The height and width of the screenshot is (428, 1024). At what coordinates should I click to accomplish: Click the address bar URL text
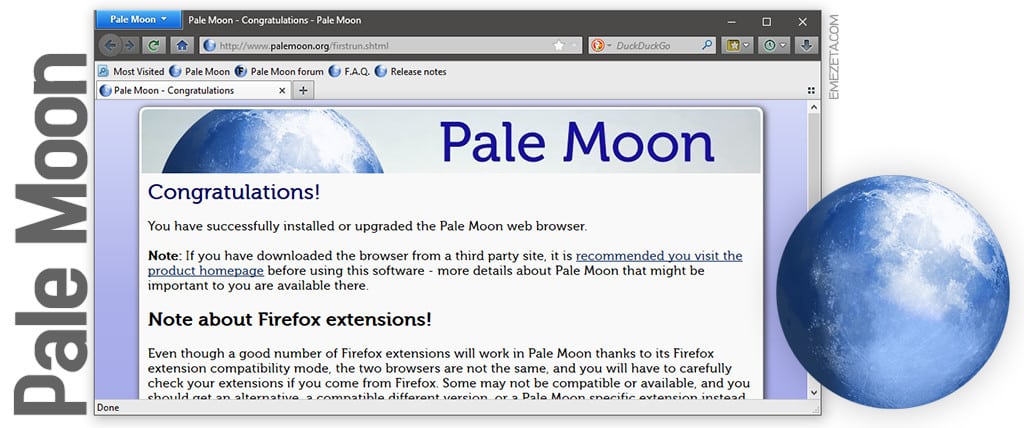(x=304, y=46)
